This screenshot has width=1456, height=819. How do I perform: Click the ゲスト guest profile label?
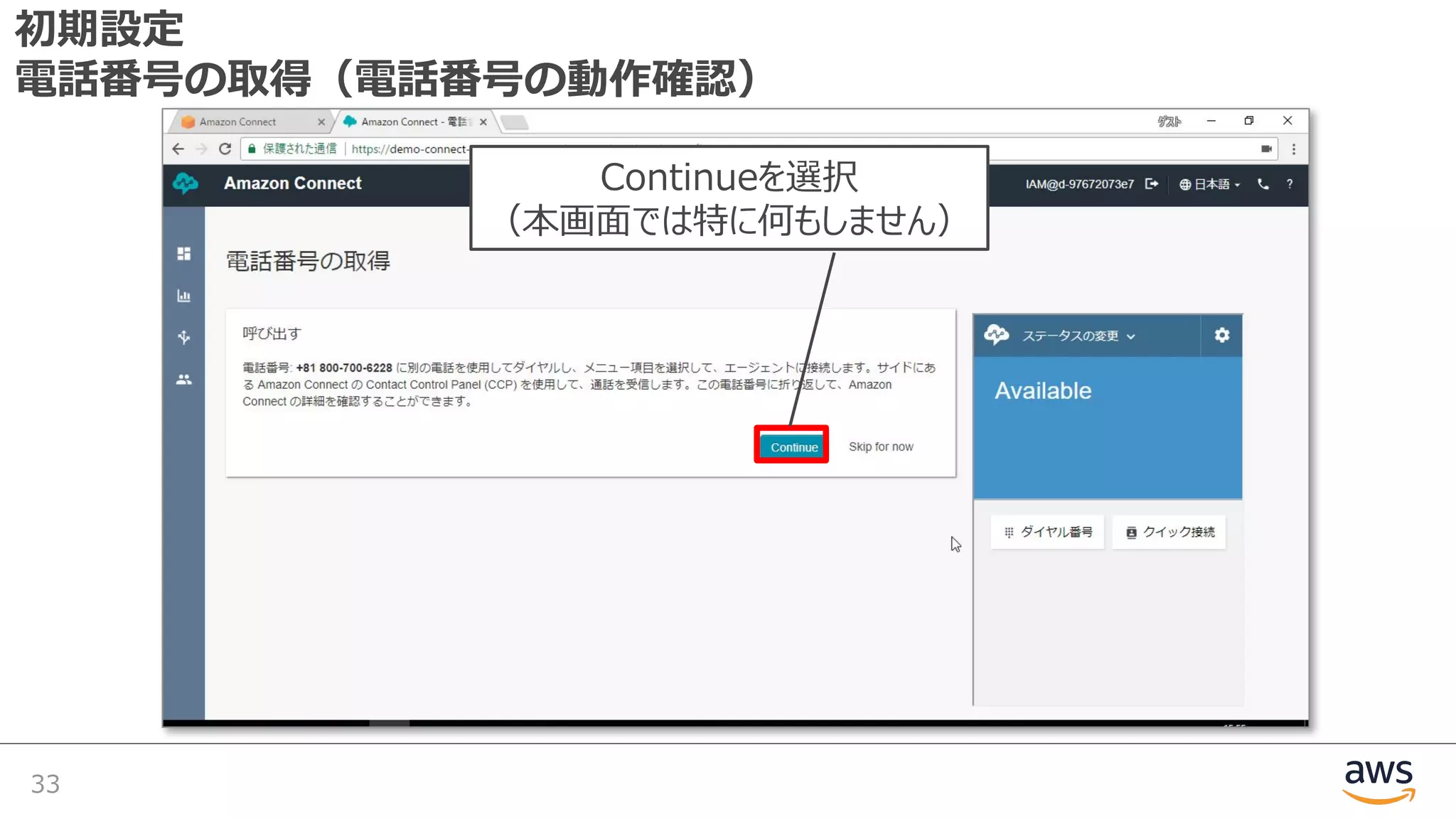[x=1169, y=122]
